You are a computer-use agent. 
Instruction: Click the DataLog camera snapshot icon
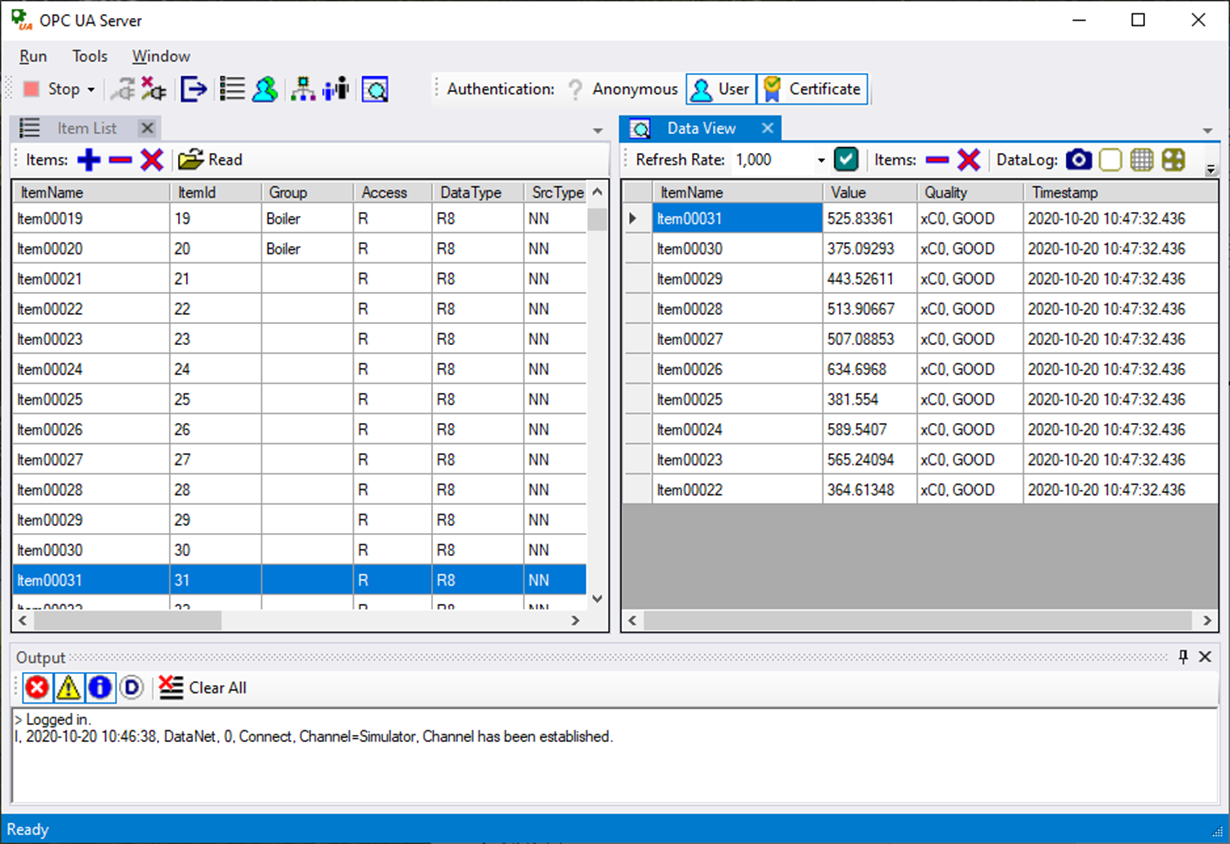click(1078, 159)
